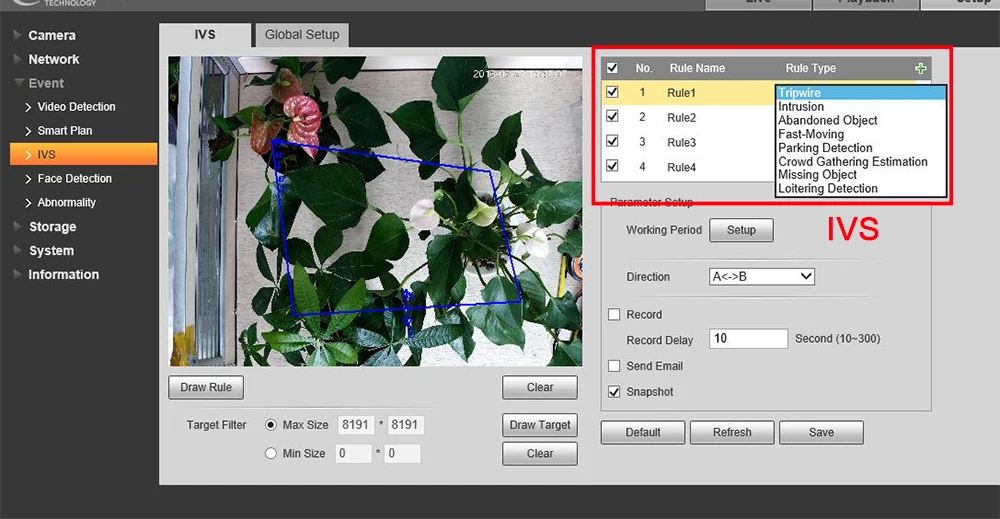This screenshot has height=519, width=1000.
Task: Open the Face Detection page
Action: click(x=74, y=179)
